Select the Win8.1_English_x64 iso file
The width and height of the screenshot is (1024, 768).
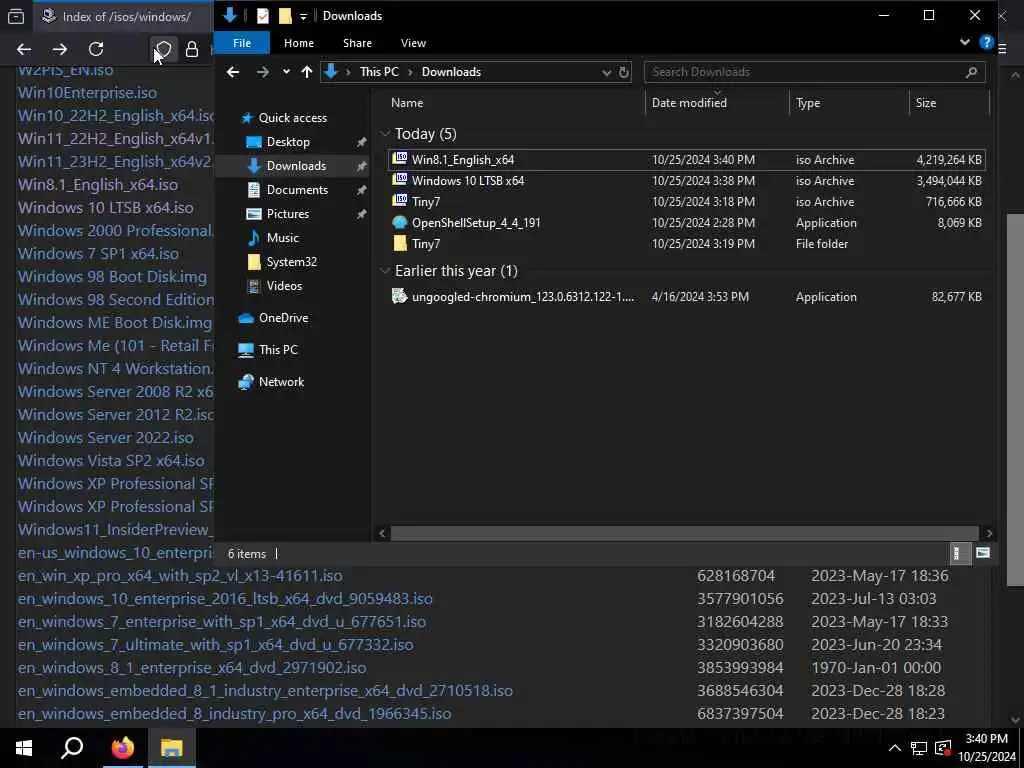pos(686,160)
